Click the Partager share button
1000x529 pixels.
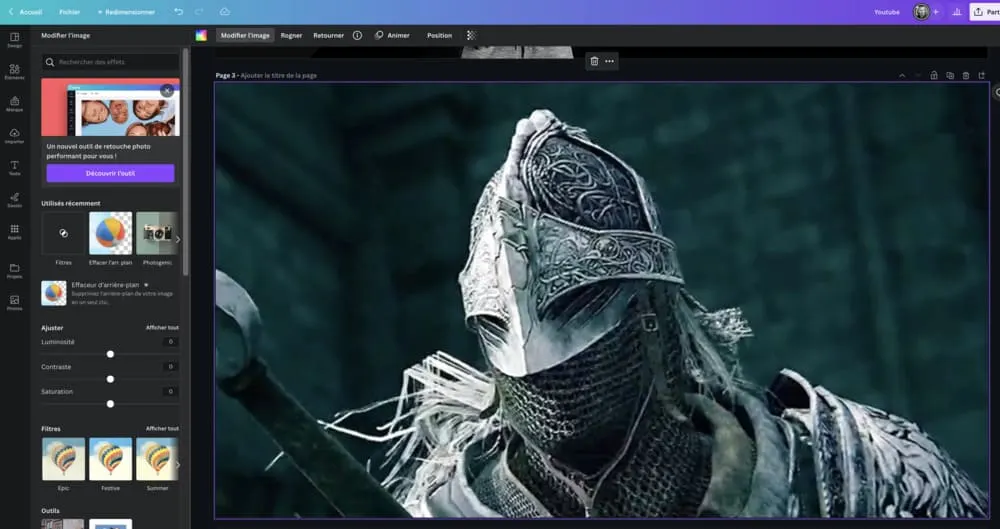click(985, 12)
